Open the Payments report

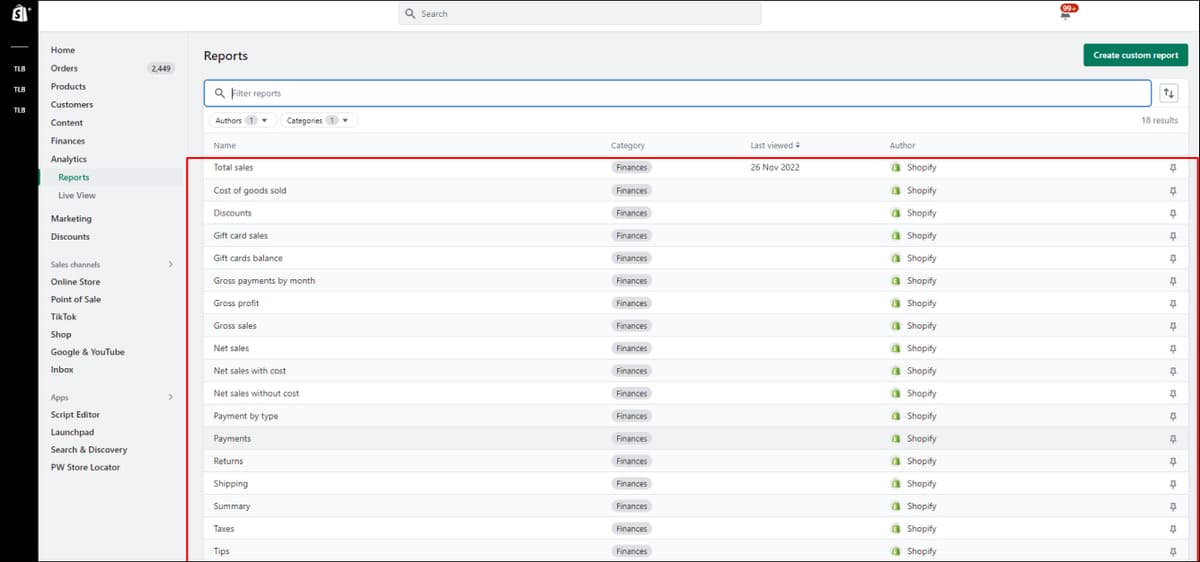pos(232,439)
